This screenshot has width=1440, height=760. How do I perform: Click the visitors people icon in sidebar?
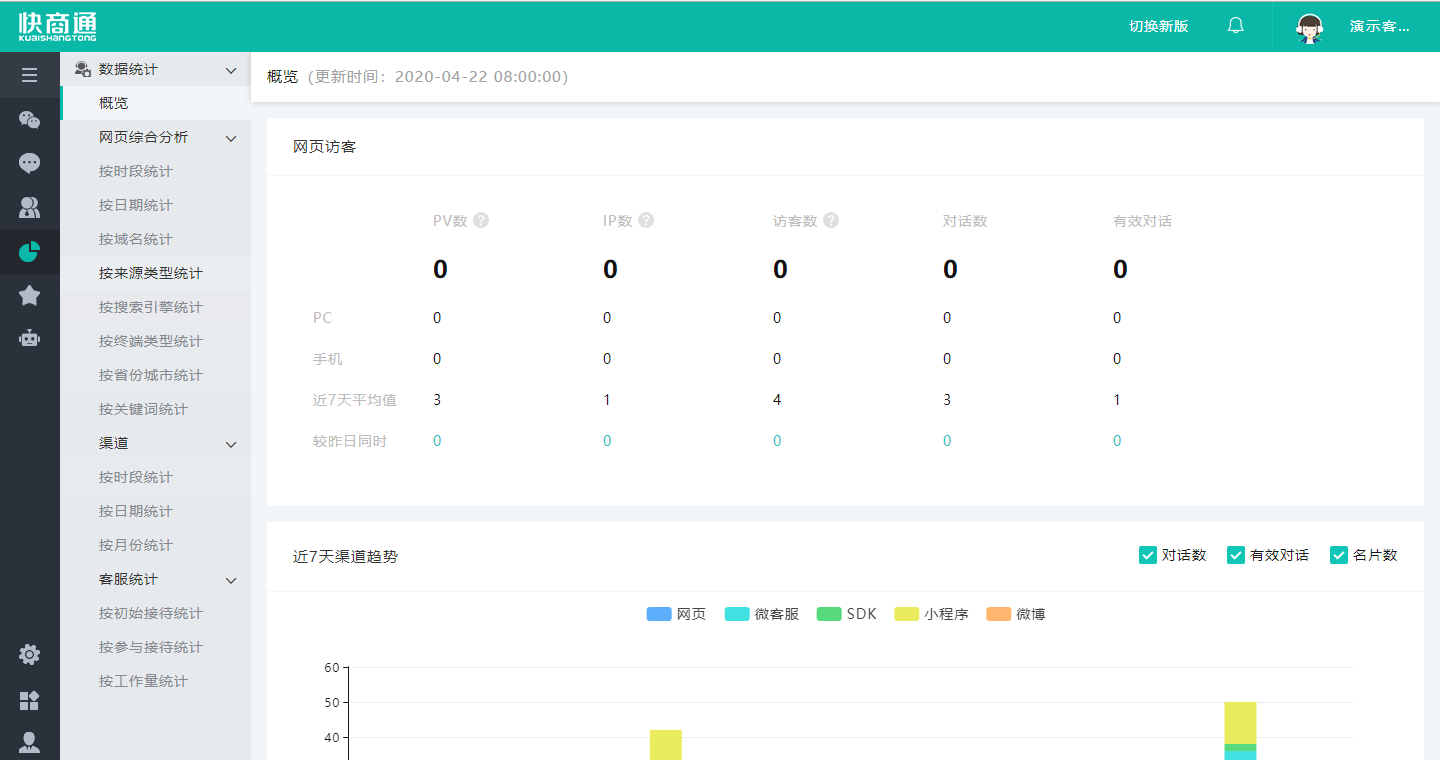(x=30, y=208)
